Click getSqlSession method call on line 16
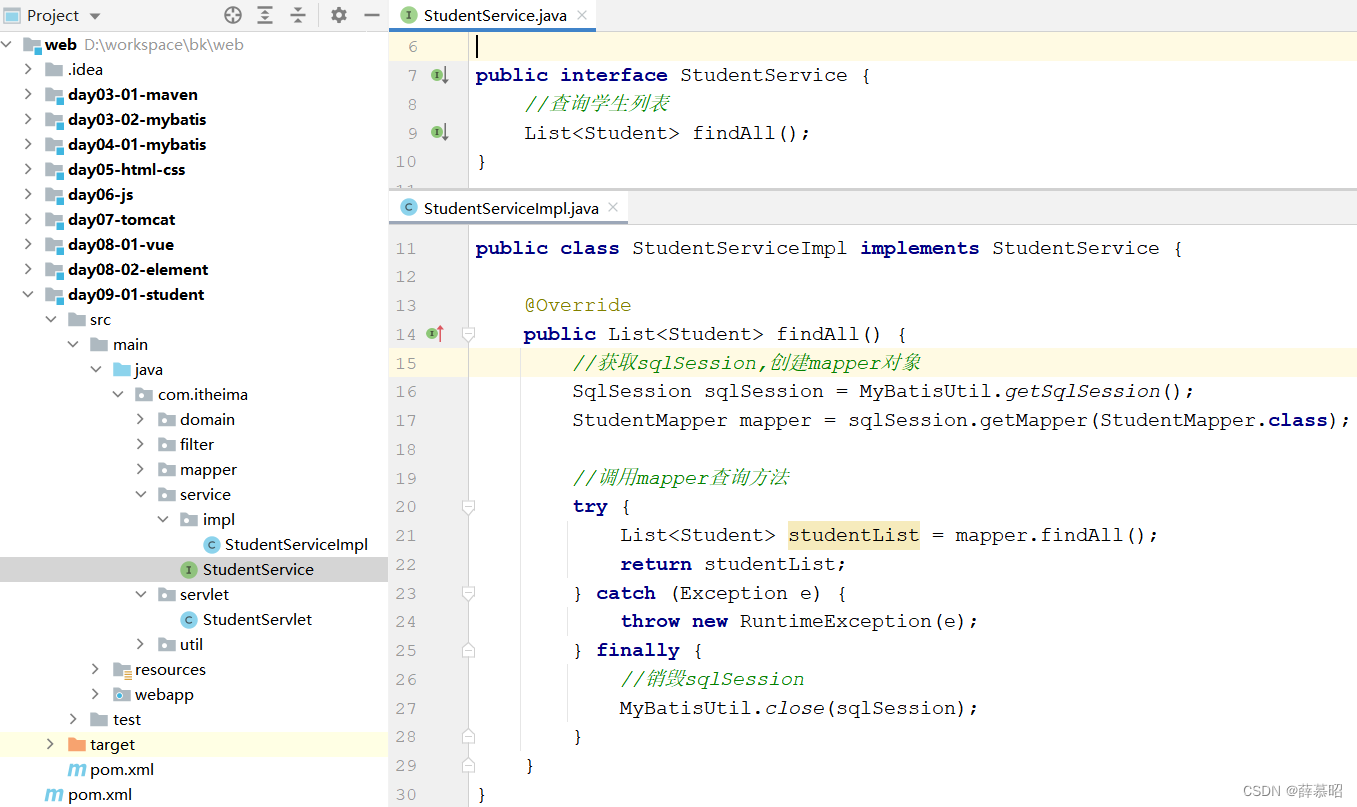This screenshot has height=807, width=1357. pyautogui.click(x=1084, y=391)
